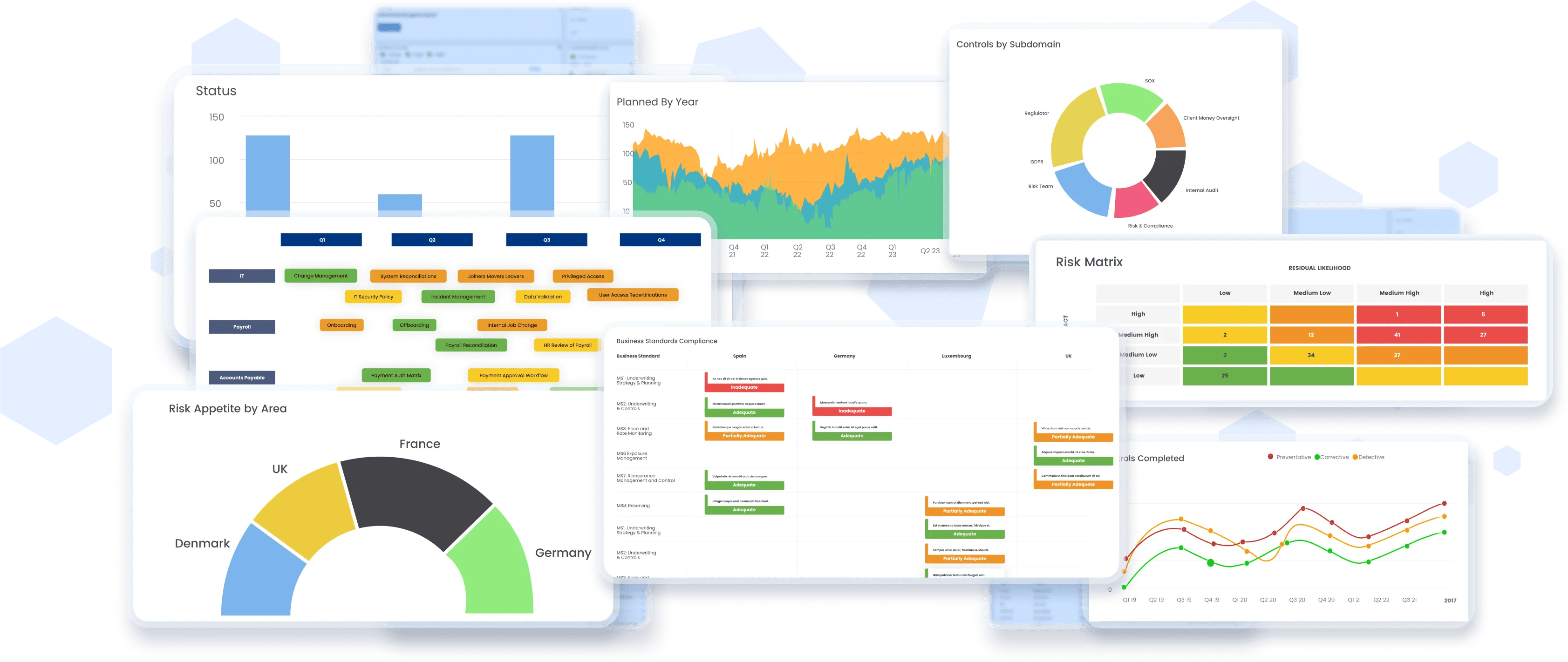Click the 2017 label in Controls Completed
Screen dimensions: 1568x662
pyautogui.click(x=1450, y=601)
